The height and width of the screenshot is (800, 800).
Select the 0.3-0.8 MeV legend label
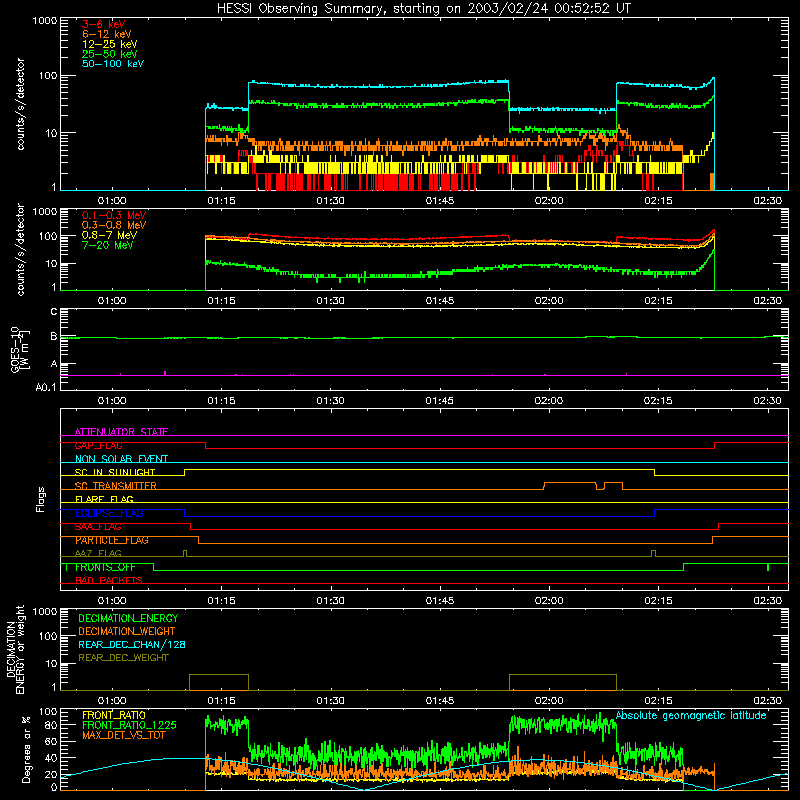(114, 225)
